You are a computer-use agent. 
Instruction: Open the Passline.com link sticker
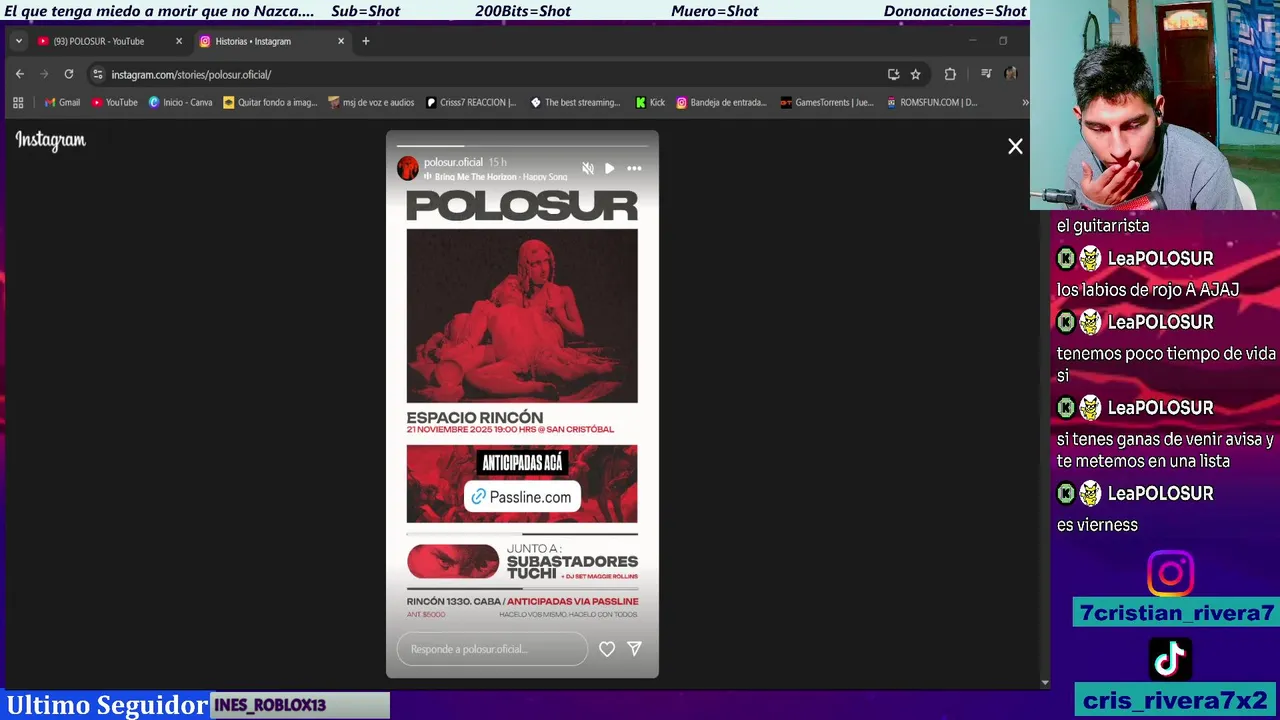click(x=522, y=497)
